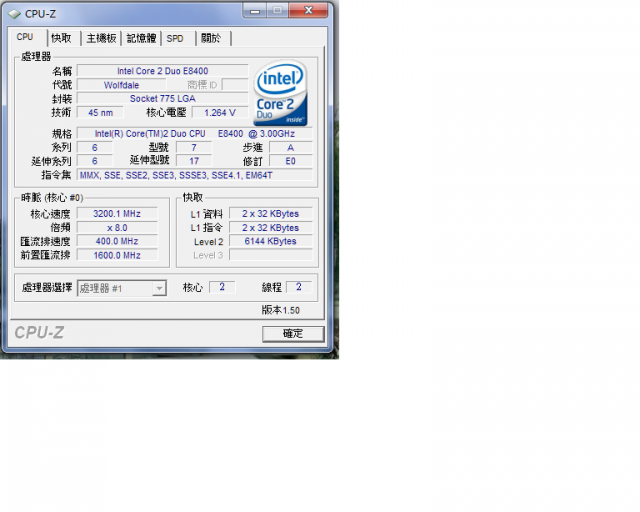Click the 400.0 MHz bus speed value
The width and height of the screenshot is (640, 512).
(x=117, y=241)
